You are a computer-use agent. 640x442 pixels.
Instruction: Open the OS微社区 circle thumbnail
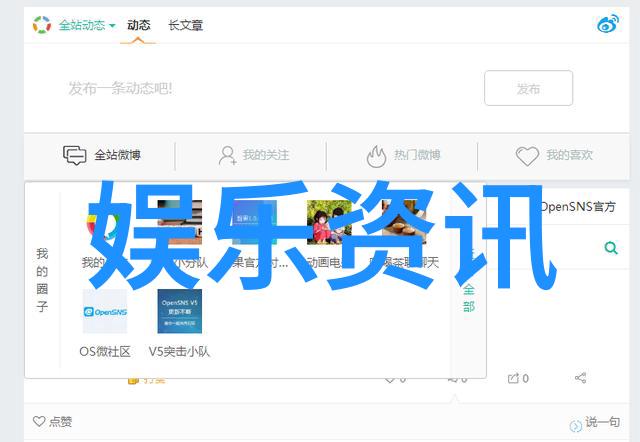(x=105, y=311)
